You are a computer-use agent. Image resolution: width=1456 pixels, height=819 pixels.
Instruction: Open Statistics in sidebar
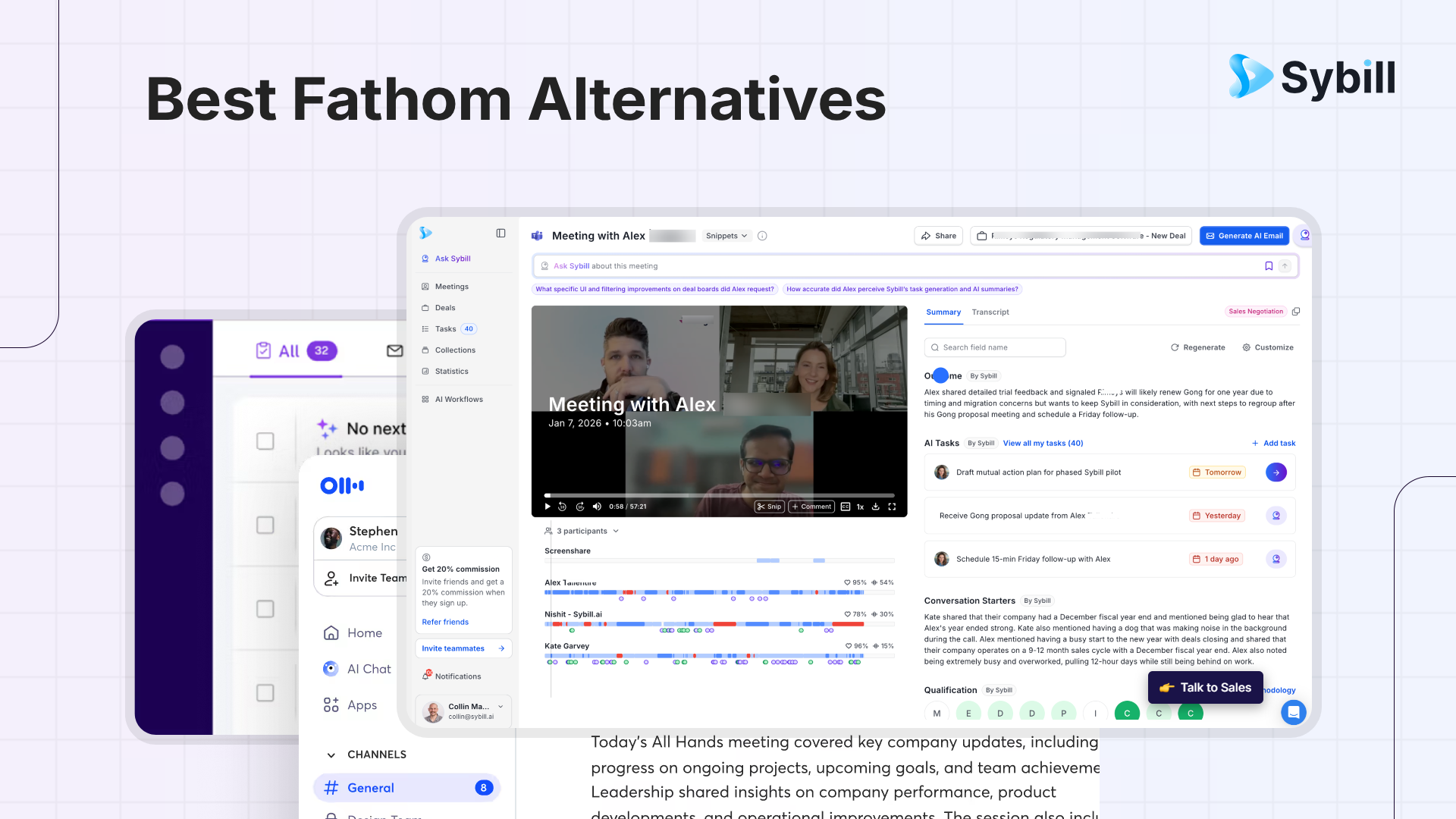[x=445, y=372]
